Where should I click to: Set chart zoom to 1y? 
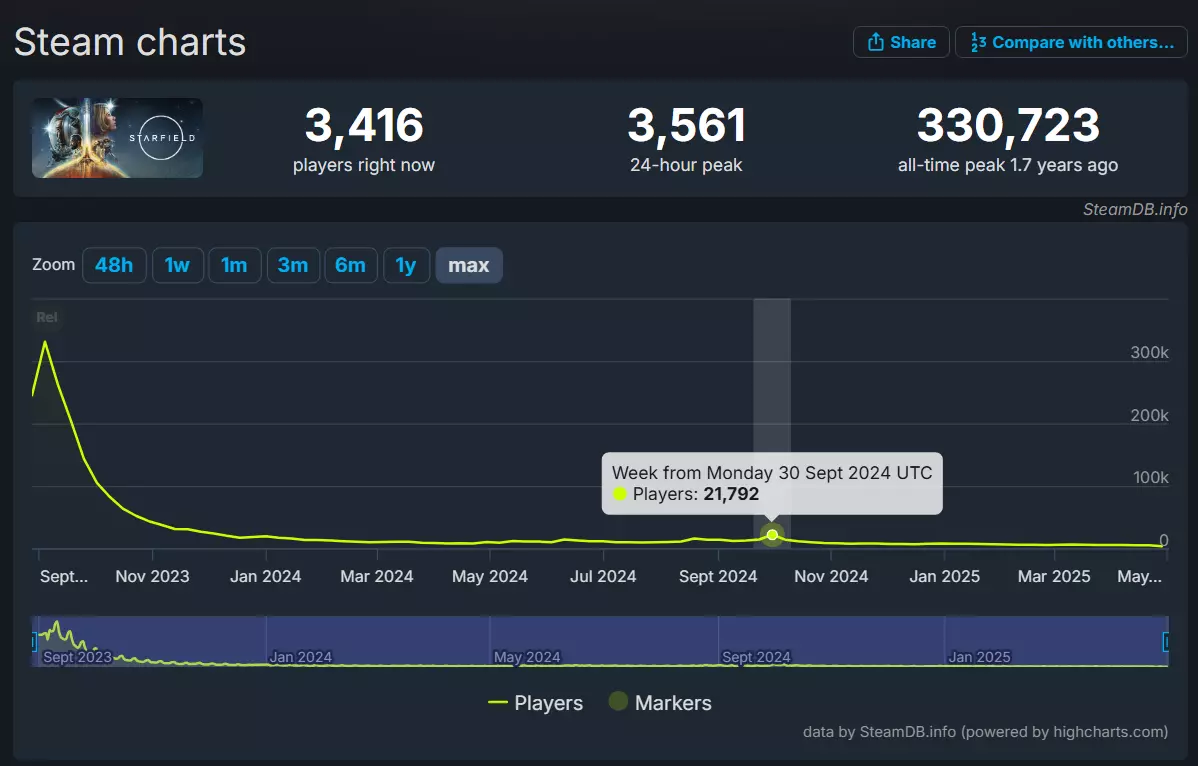(x=406, y=265)
